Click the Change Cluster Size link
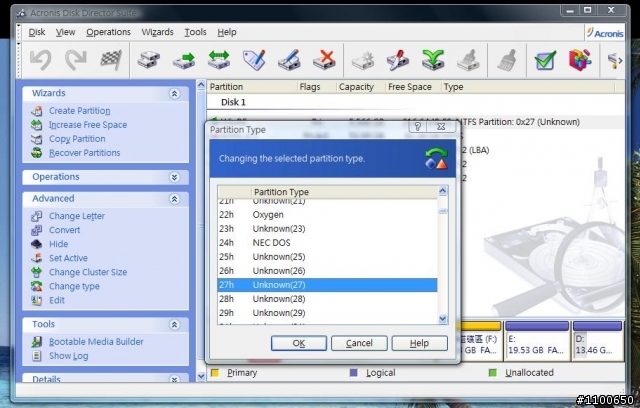The width and height of the screenshot is (640, 408). point(88,272)
